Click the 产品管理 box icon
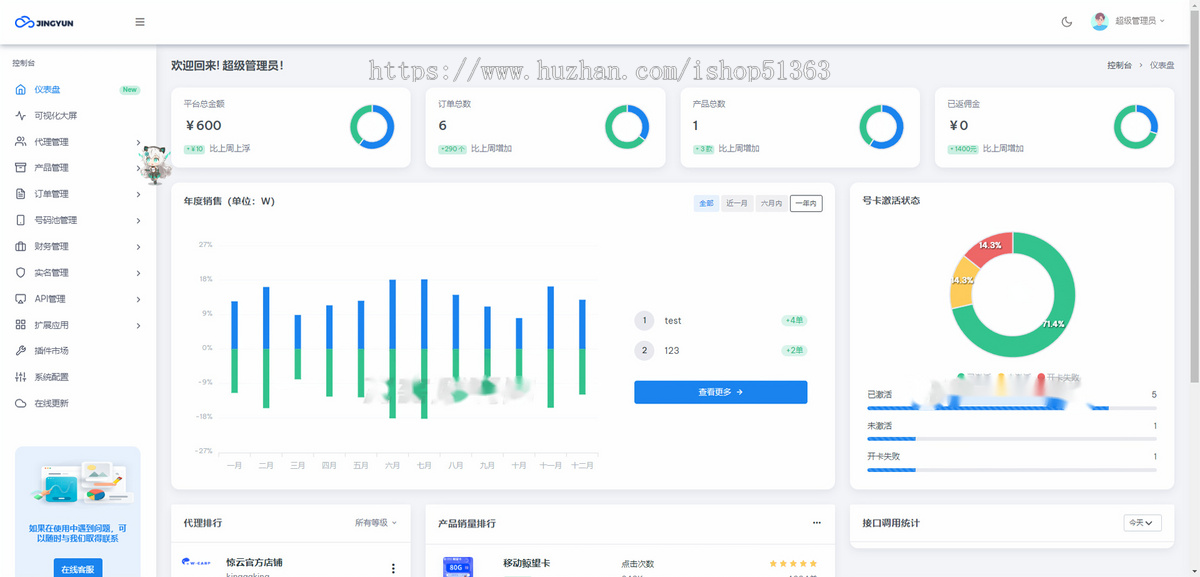 (21, 168)
